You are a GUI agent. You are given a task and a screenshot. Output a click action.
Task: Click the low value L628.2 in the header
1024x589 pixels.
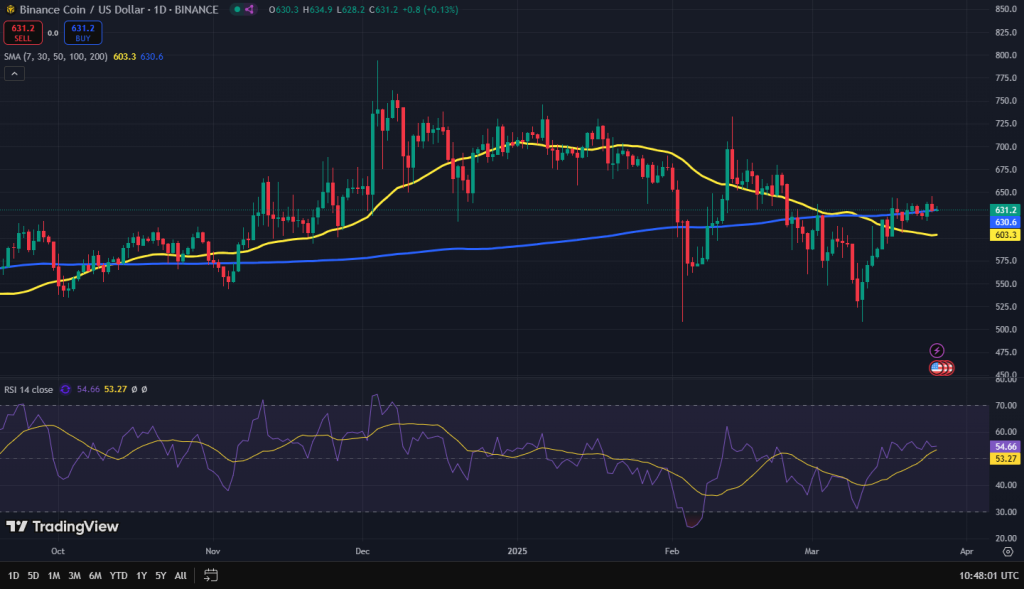[x=351, y=10]
